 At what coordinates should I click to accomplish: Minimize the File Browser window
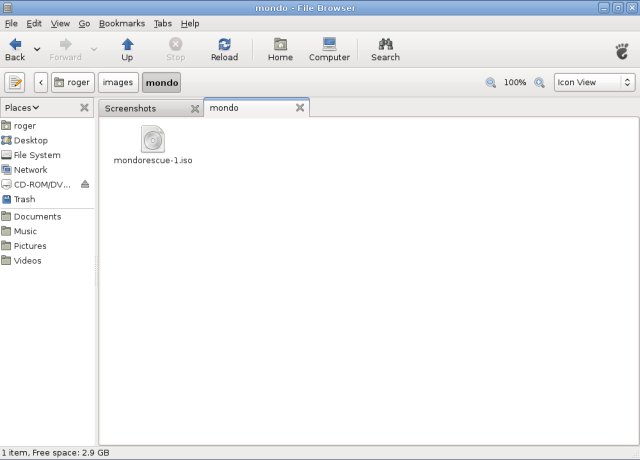point(604,8)
